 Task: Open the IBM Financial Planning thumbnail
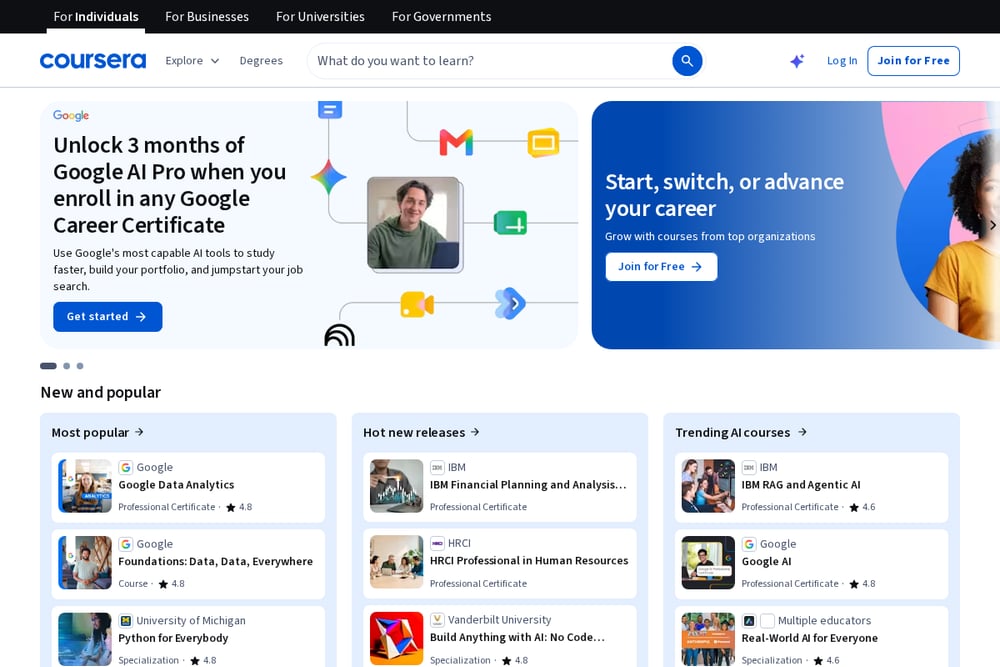(x=396, y=486)
